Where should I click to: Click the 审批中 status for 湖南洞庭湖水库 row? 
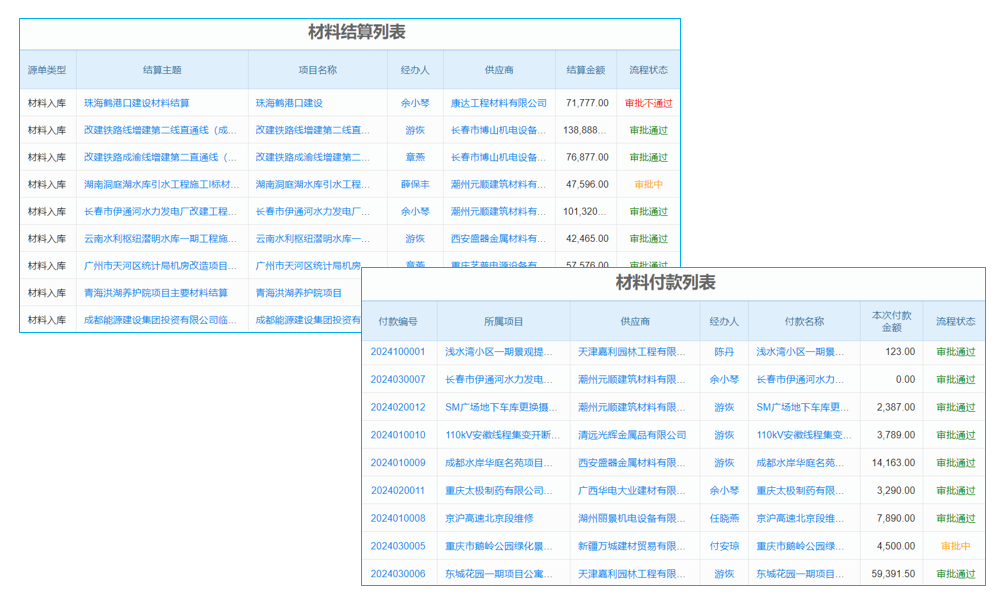click(647, 184)
